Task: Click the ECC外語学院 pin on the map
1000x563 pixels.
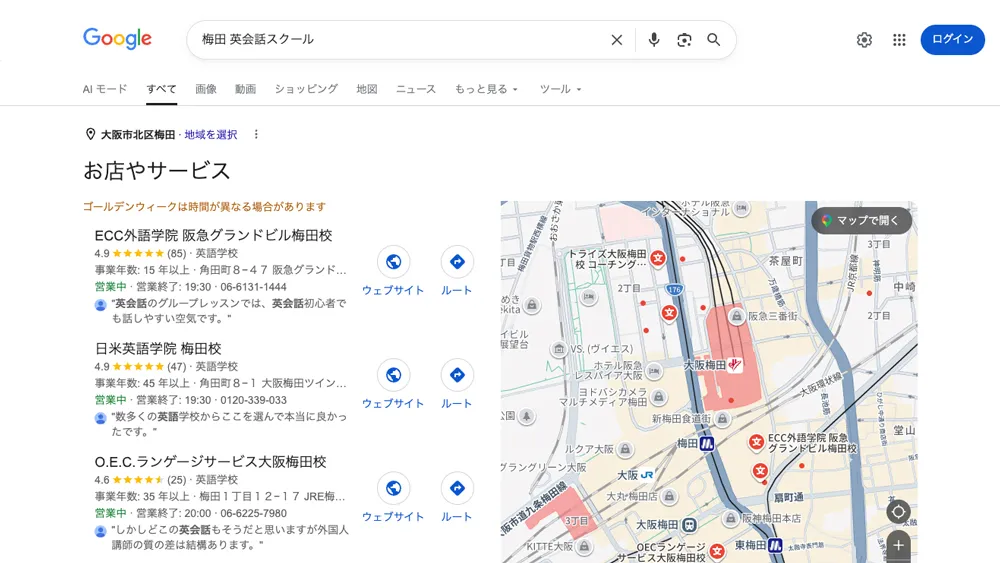Action: coord(756,442)
